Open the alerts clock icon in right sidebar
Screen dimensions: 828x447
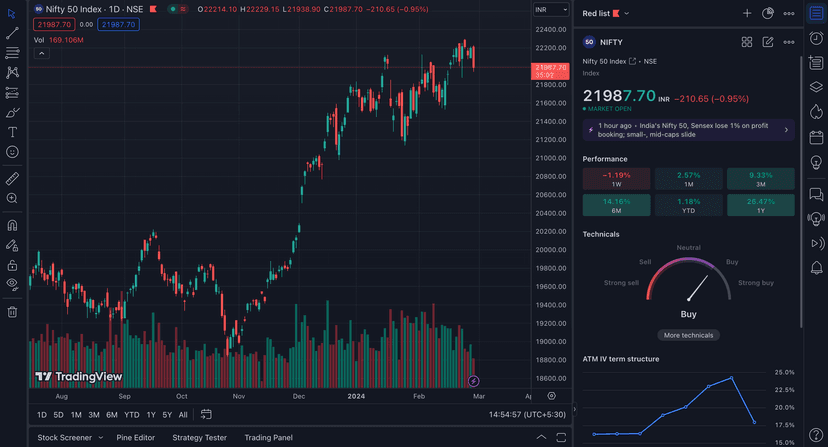(x=816, y=34)
